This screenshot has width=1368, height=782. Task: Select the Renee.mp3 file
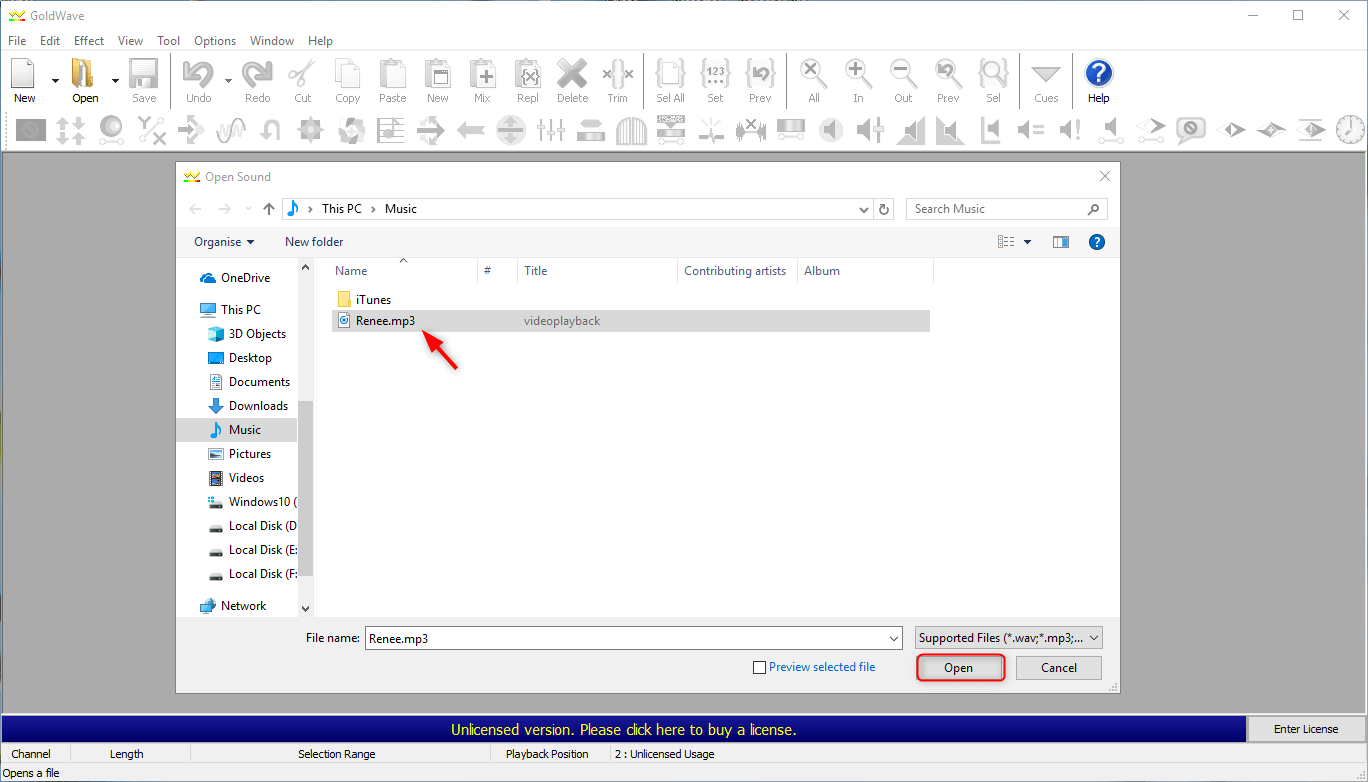(631, 321)
